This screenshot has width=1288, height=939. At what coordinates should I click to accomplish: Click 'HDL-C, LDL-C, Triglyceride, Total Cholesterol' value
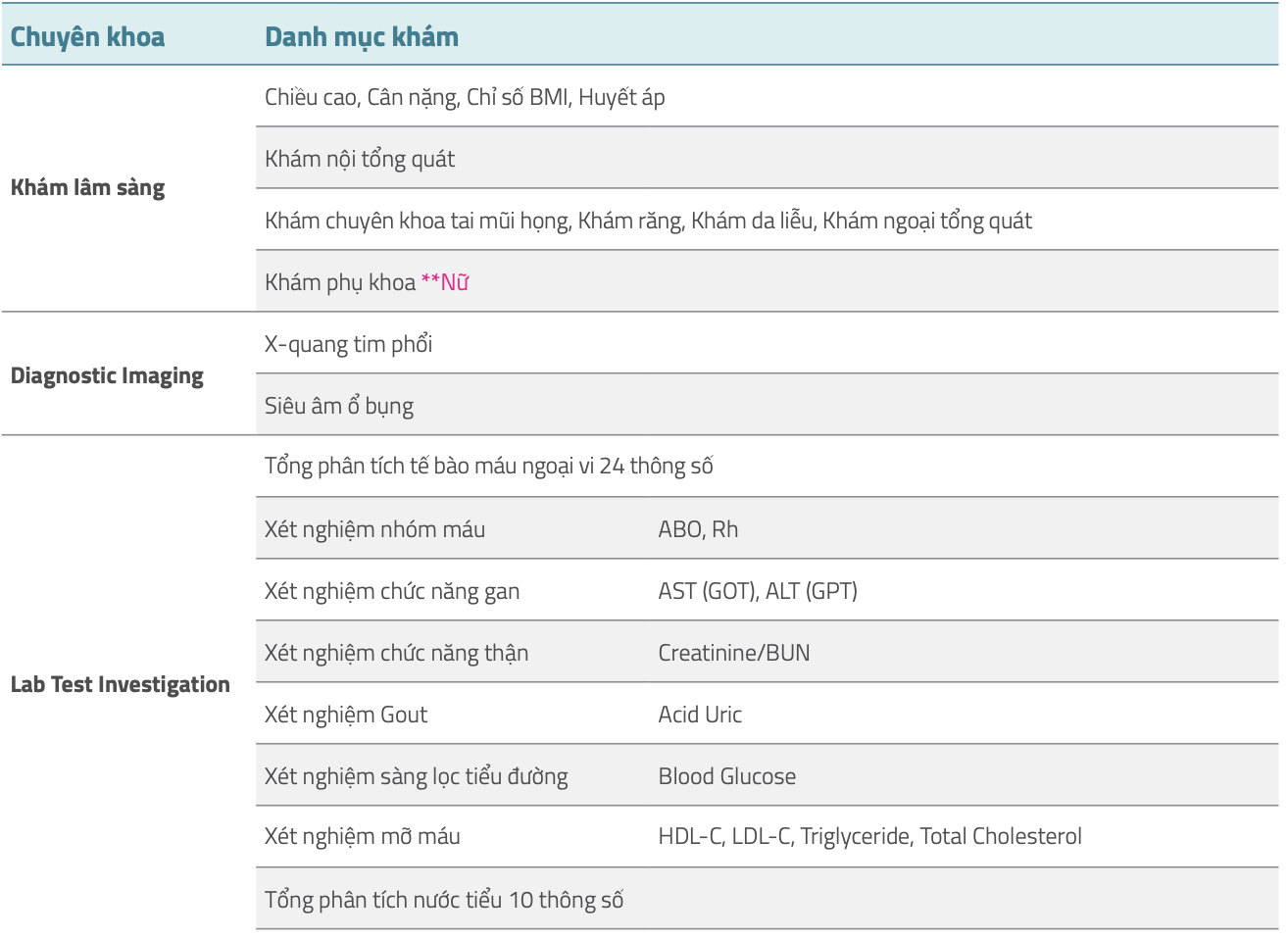click(870, 836)
